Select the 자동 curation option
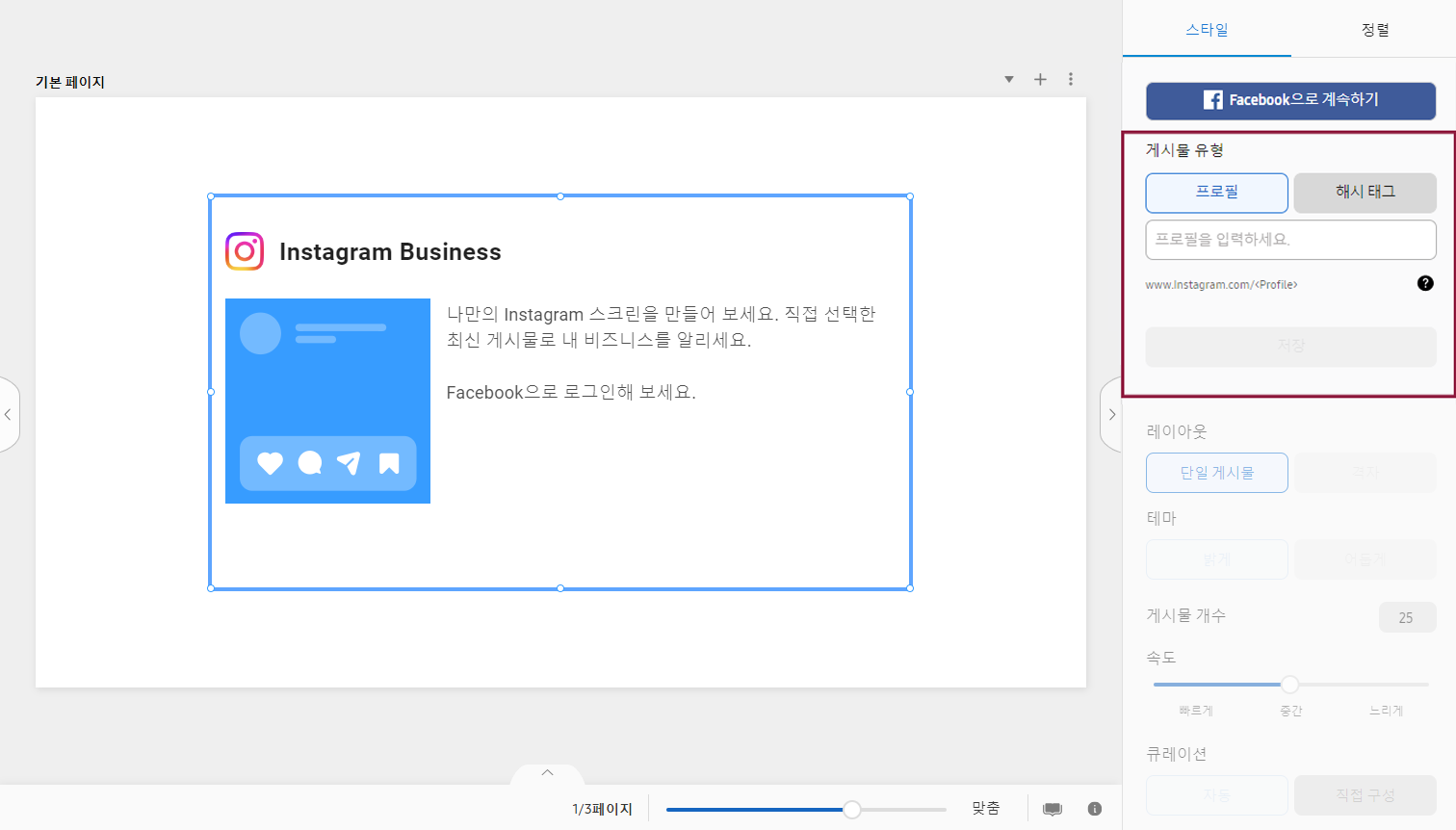1456x830 pixels. coord(1217,795)
